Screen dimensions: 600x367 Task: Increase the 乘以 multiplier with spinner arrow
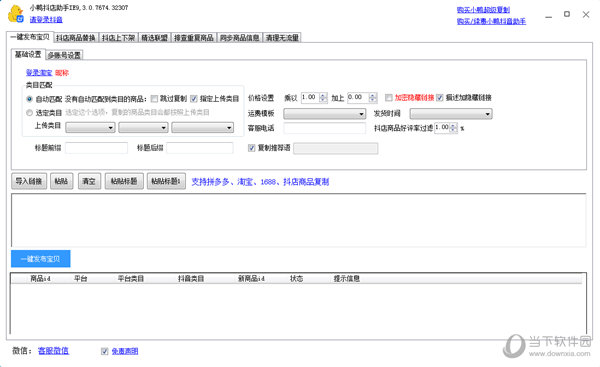click(323, 95)
